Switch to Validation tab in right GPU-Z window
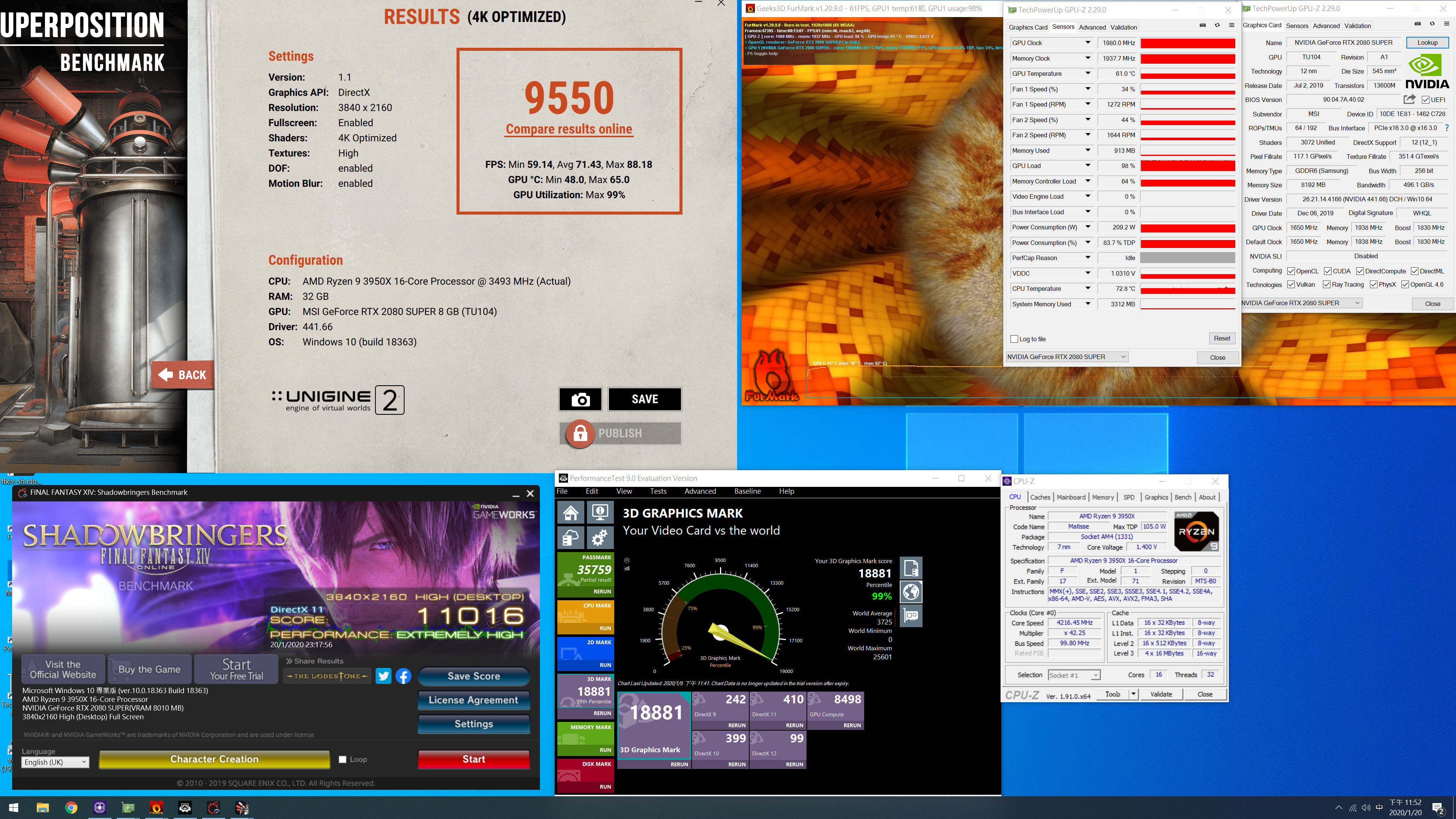Viewport: 1456px width, 819px height. point(1357,25)
